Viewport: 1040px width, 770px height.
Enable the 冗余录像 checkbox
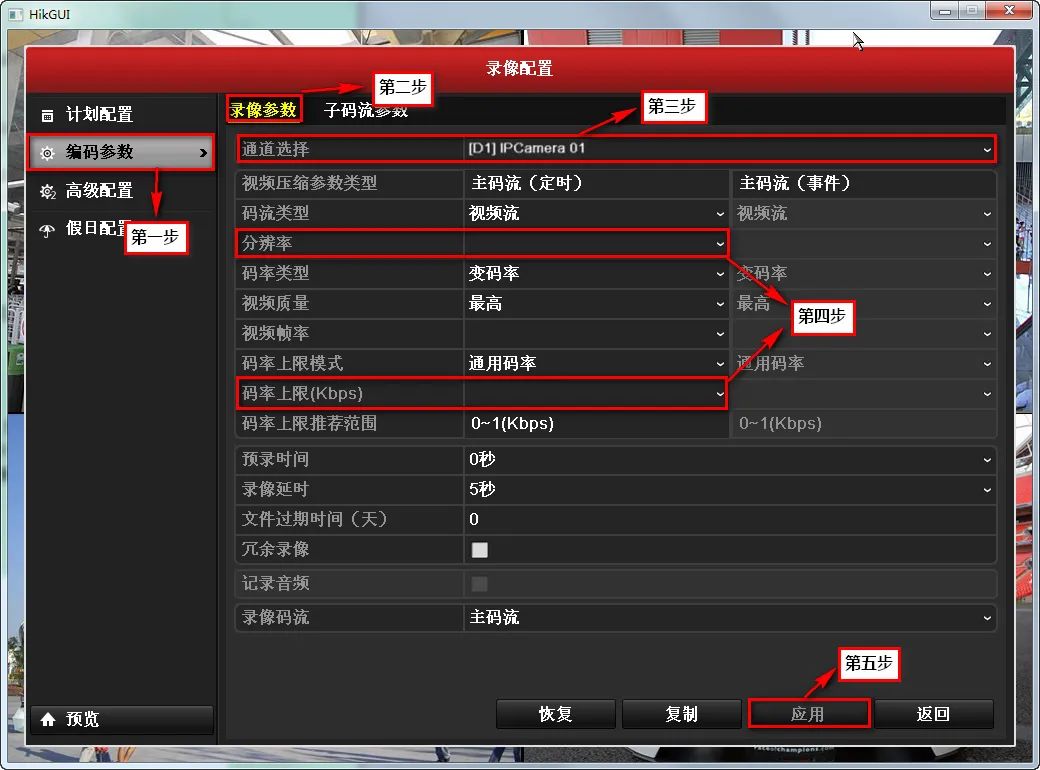click(480, 549)
